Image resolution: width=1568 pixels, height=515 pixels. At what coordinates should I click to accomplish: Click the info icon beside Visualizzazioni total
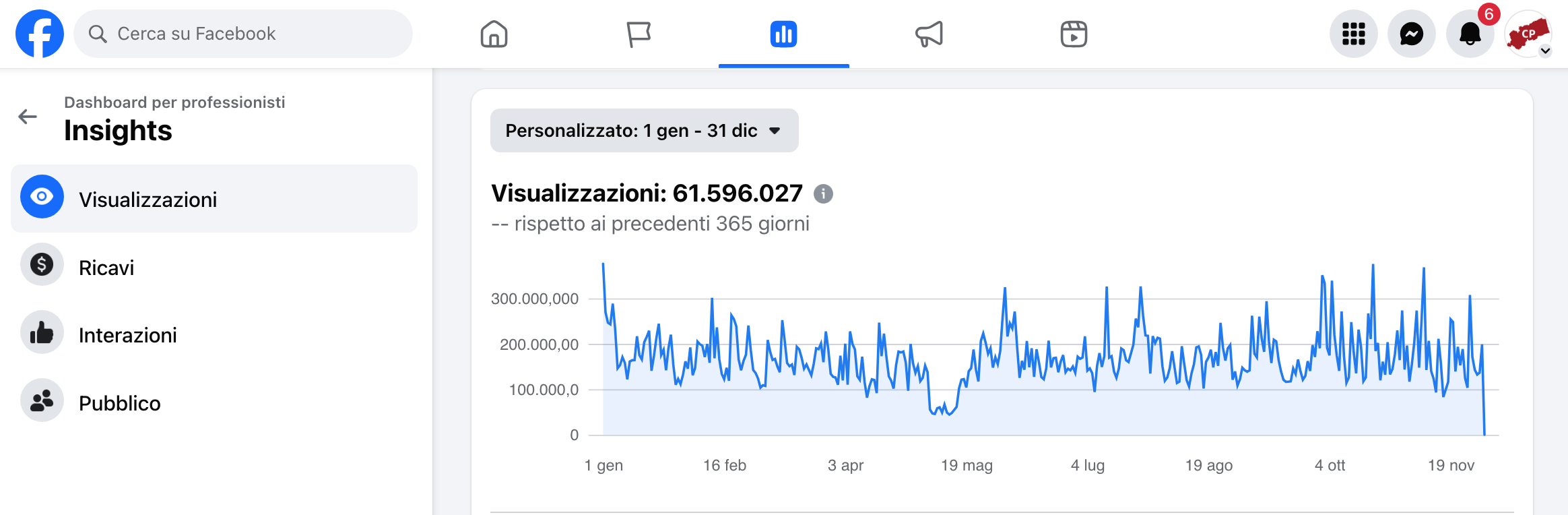pyautogui.click(x=823, y=194)
